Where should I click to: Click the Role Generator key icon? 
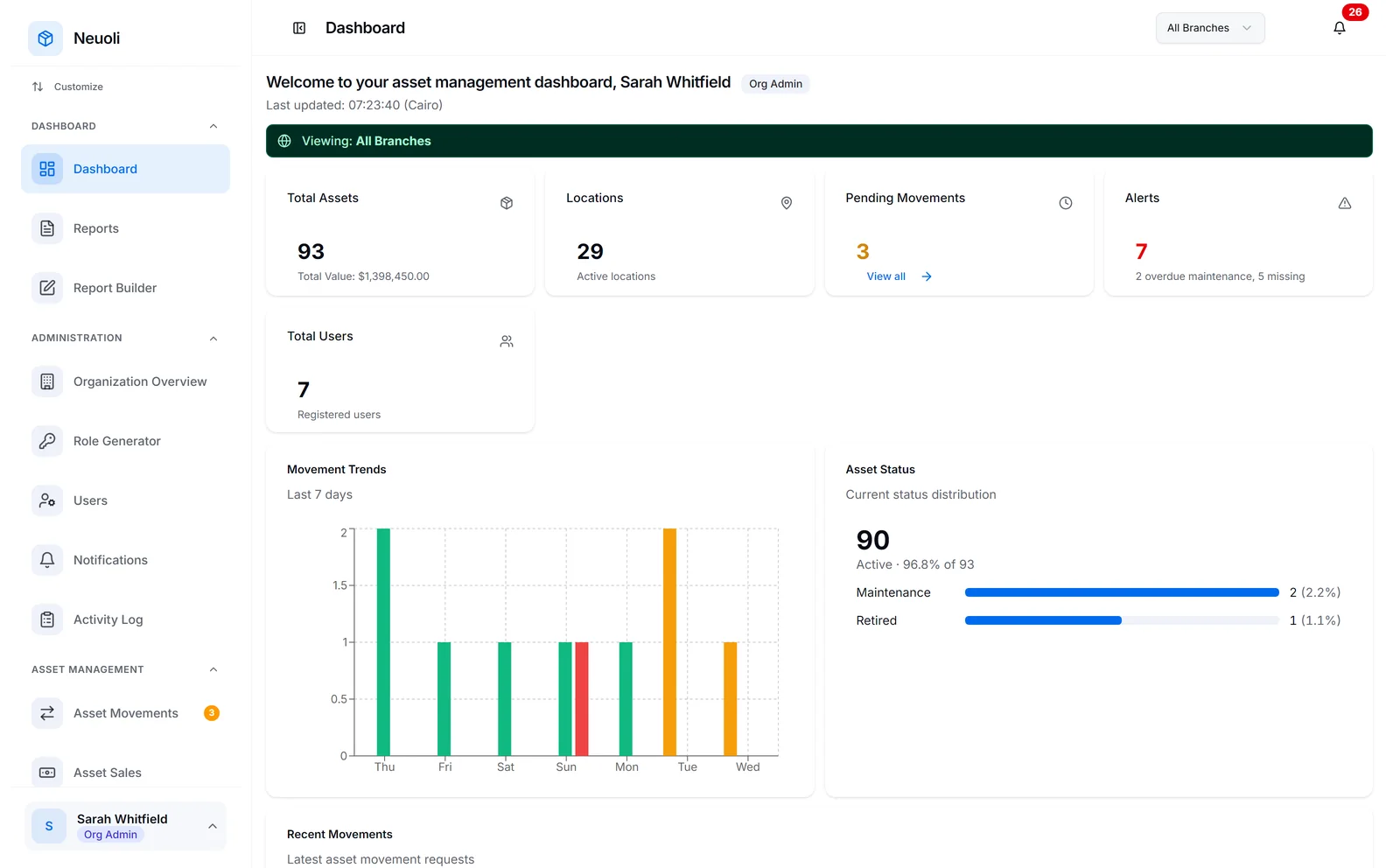tap(47, 441)
